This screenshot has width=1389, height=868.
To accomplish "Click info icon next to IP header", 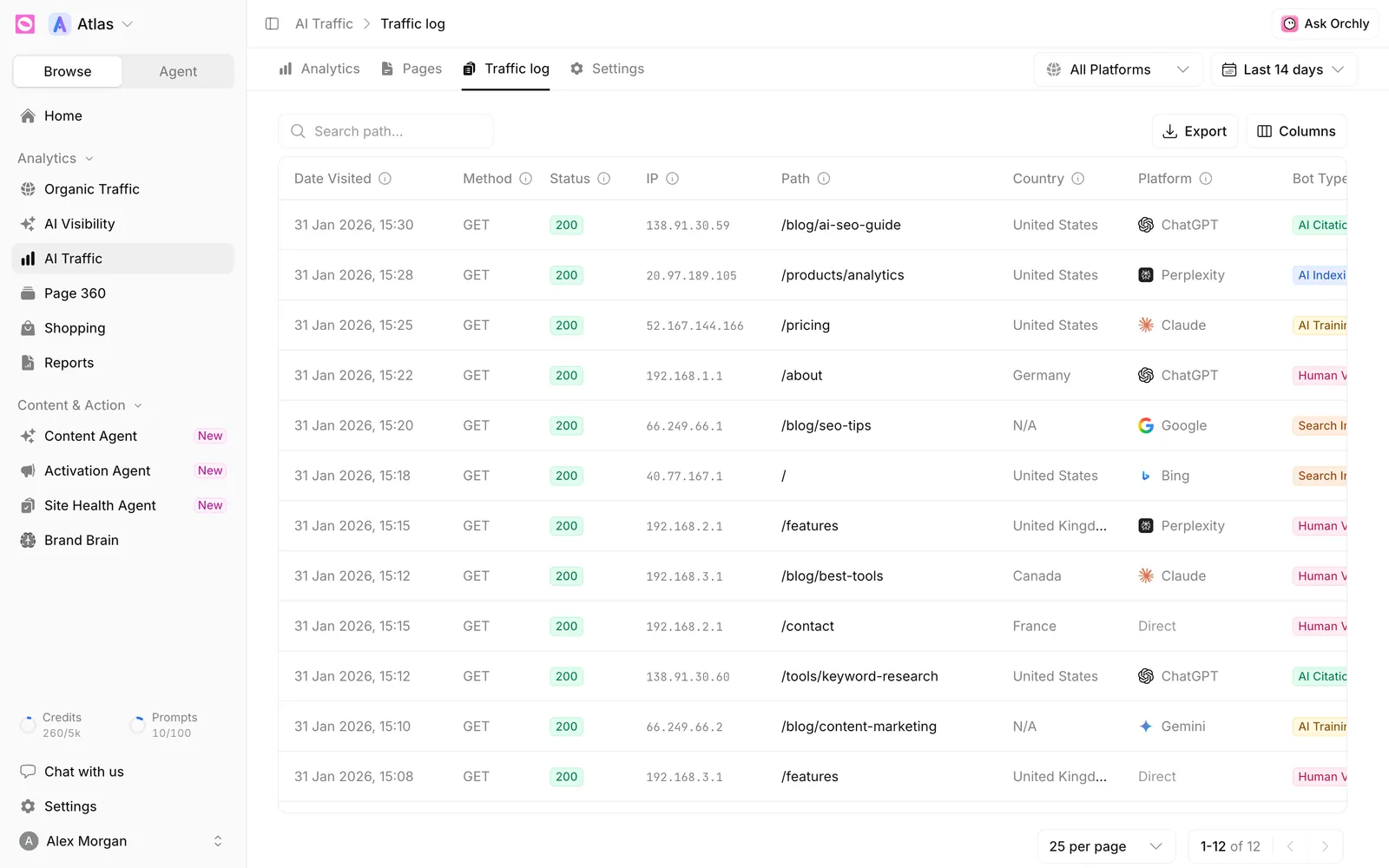I will click(x=672, y=179).
